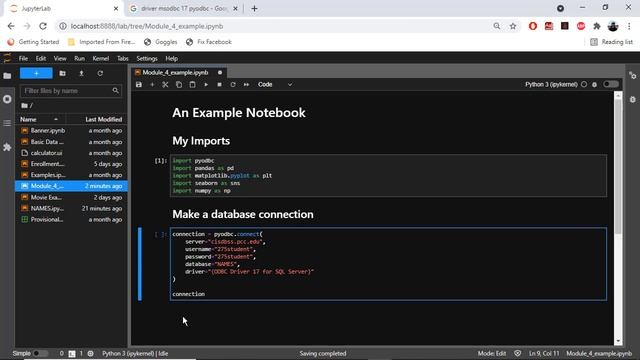Open a new browser tab
This screenshot has width=640, height=360.
coord(254,9)
